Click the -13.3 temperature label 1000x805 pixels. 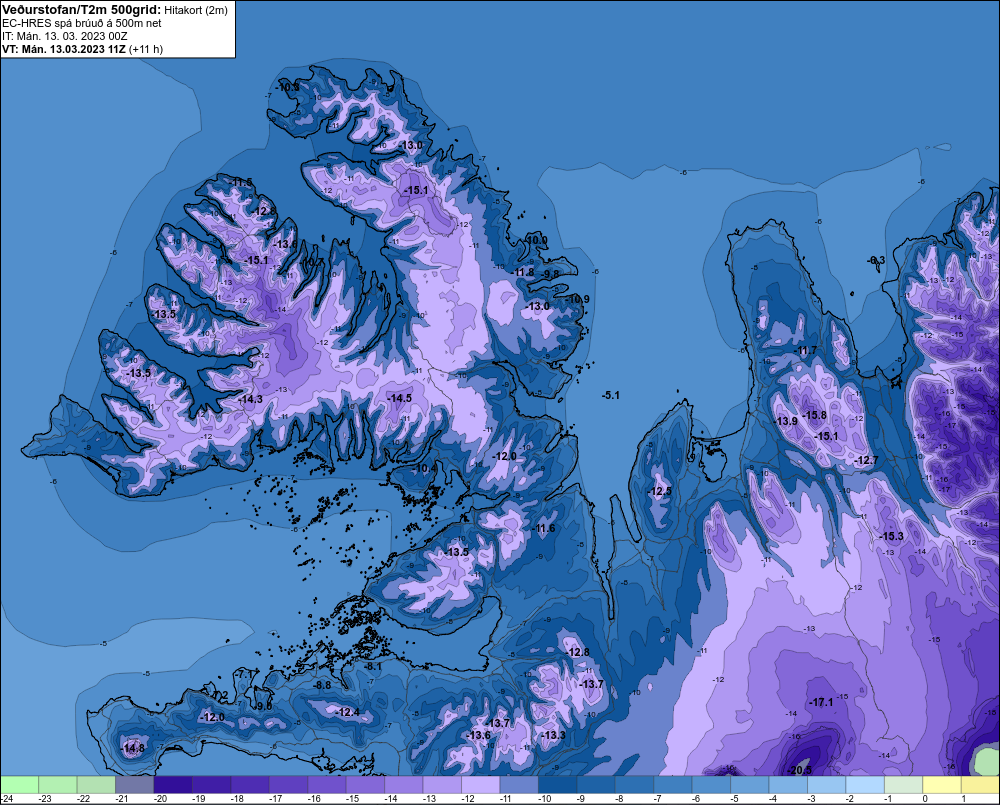[554, 735]
